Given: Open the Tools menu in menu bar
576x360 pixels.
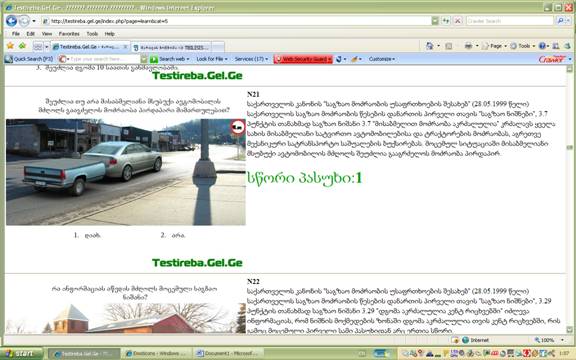Looking at the screenshot, I should 92,34.
